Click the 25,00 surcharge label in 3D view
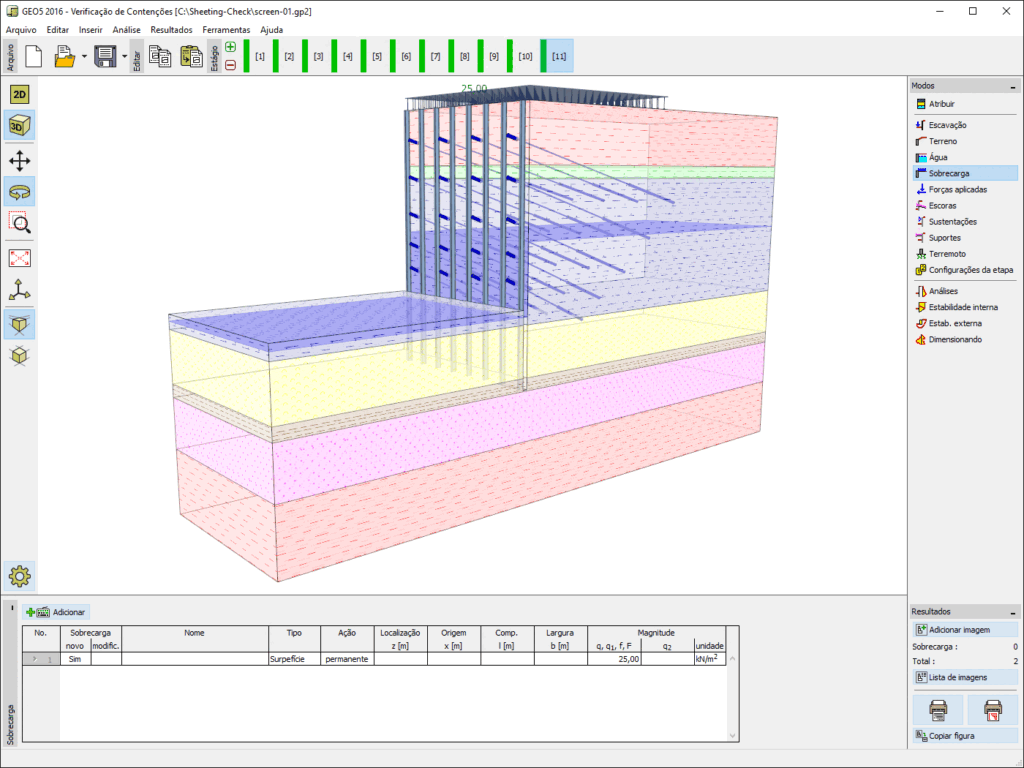Screen dimensions: 1024x768 (474, 88)
